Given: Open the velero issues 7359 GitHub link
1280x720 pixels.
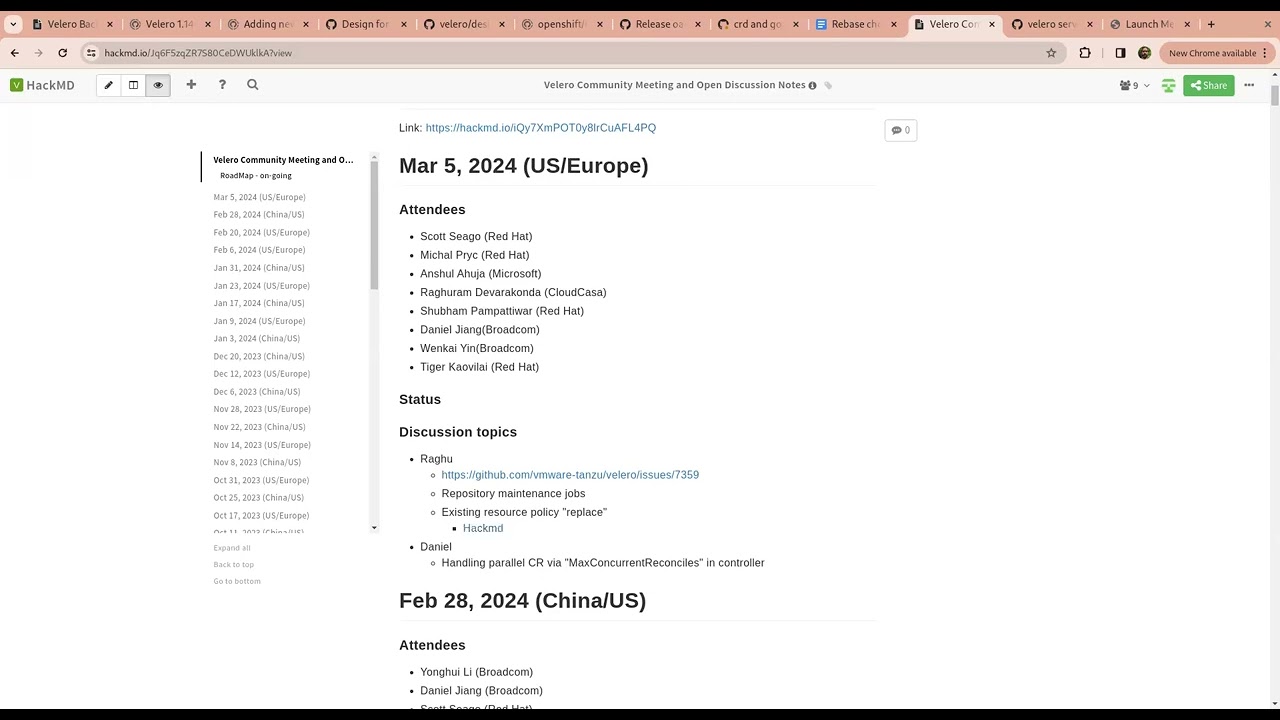Looking at the screenshot, I should click(x=570, y=475).
